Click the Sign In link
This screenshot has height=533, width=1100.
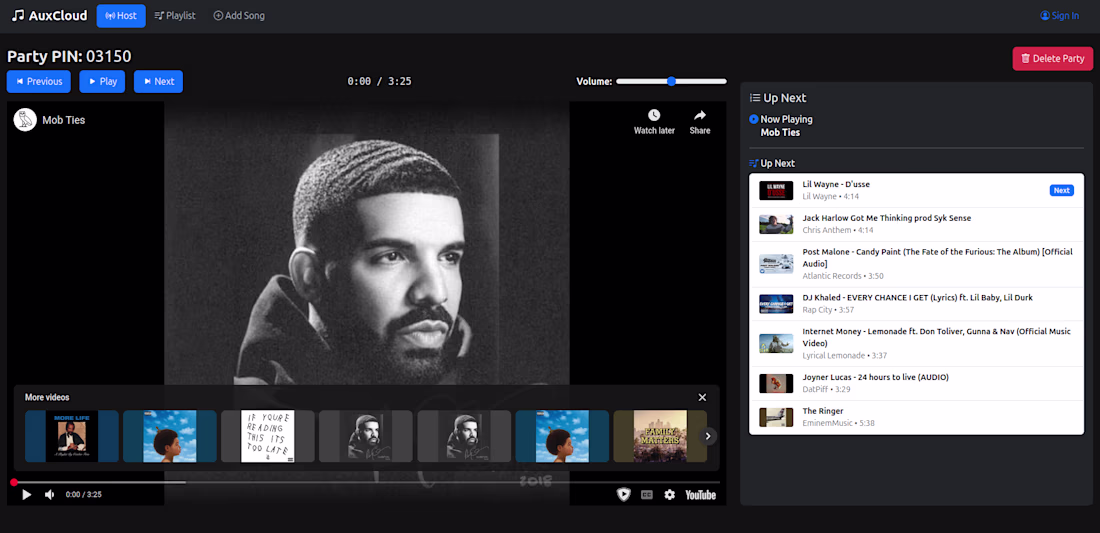tap(1059, 15)
